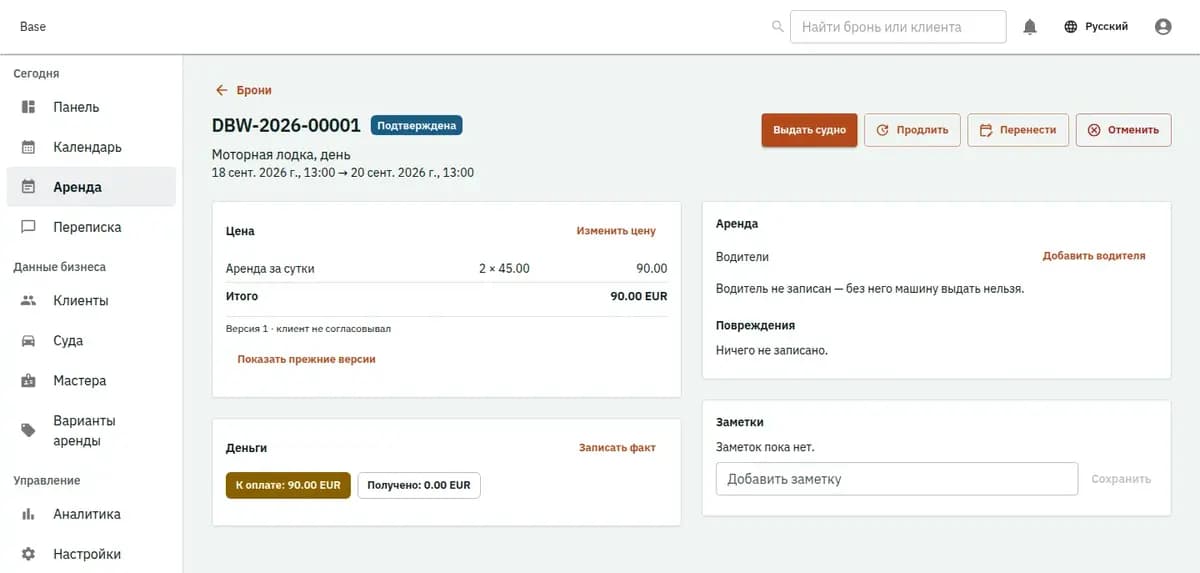The width and height of the screenshot is (1200, 573).
Task: Click Добавить водителя link
Action: point(1094,256)
